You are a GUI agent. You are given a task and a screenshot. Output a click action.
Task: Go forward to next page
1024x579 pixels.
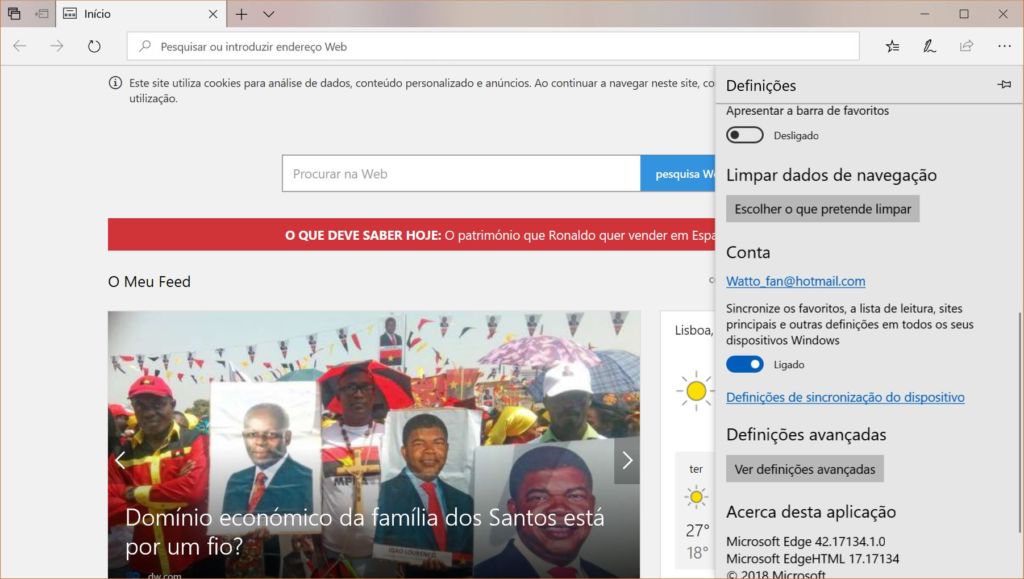(x=57, y=46)
